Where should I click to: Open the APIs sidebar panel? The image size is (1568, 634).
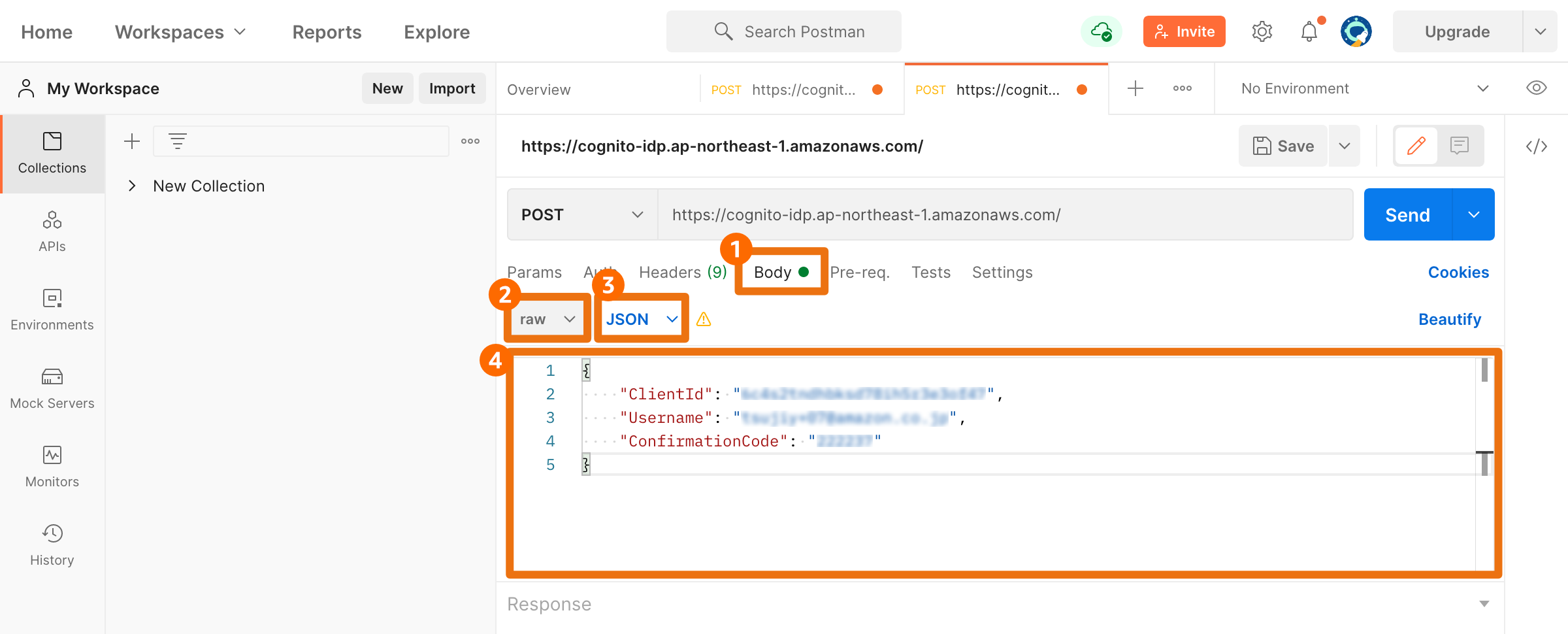pos(52,232)
